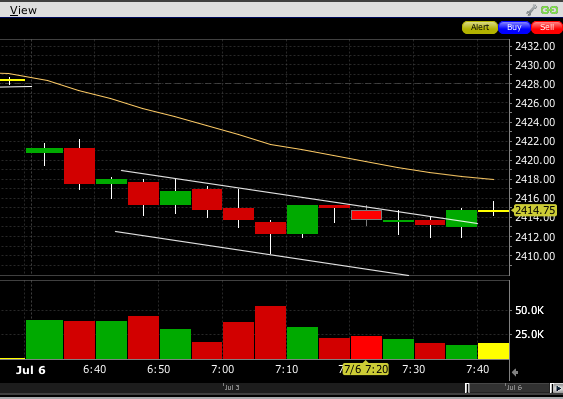Click the Jul 6 scrollbar thumb
The image size is (563, 399).
coord(509,388)
